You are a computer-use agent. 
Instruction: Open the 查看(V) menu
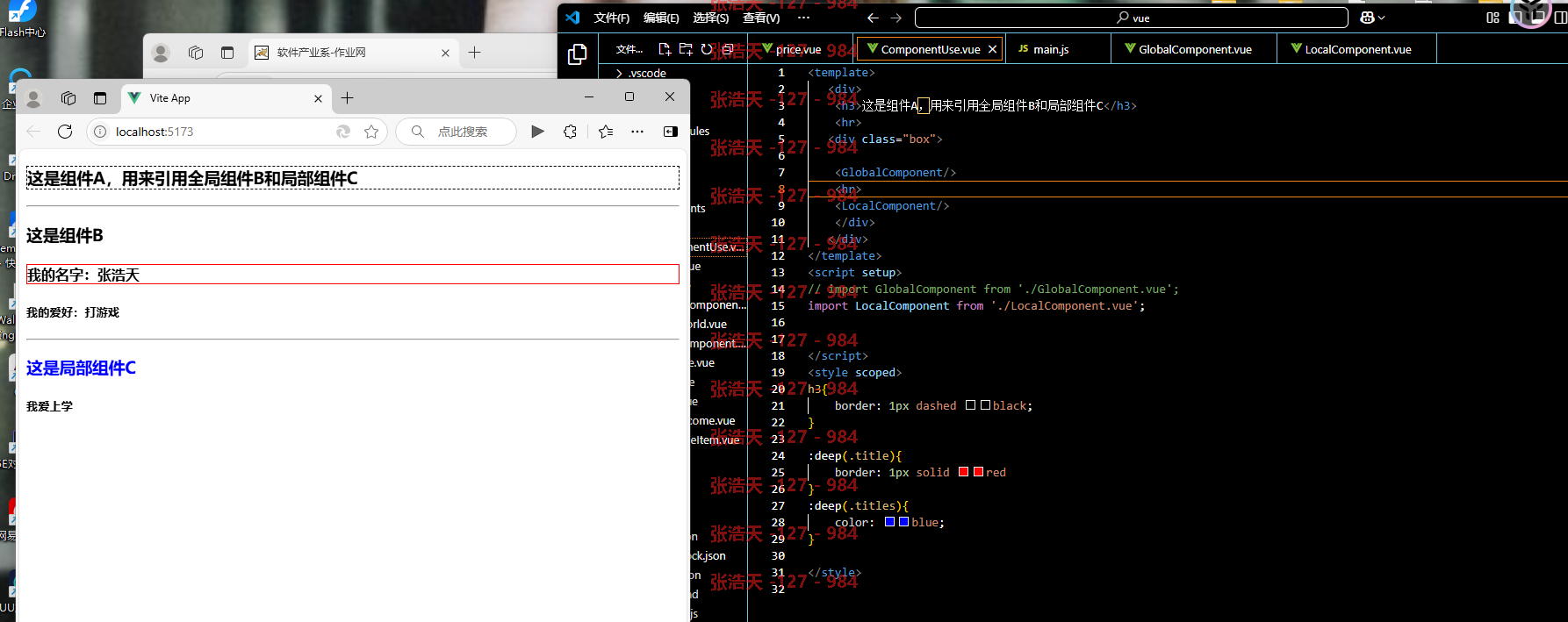[x=761, y=18]
